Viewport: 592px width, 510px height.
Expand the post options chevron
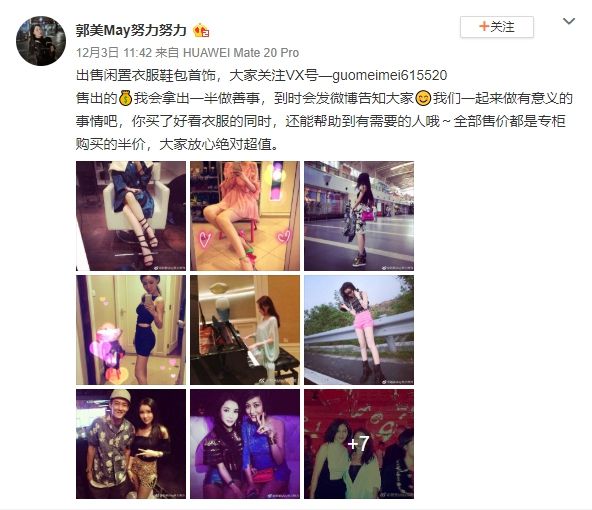569,21
